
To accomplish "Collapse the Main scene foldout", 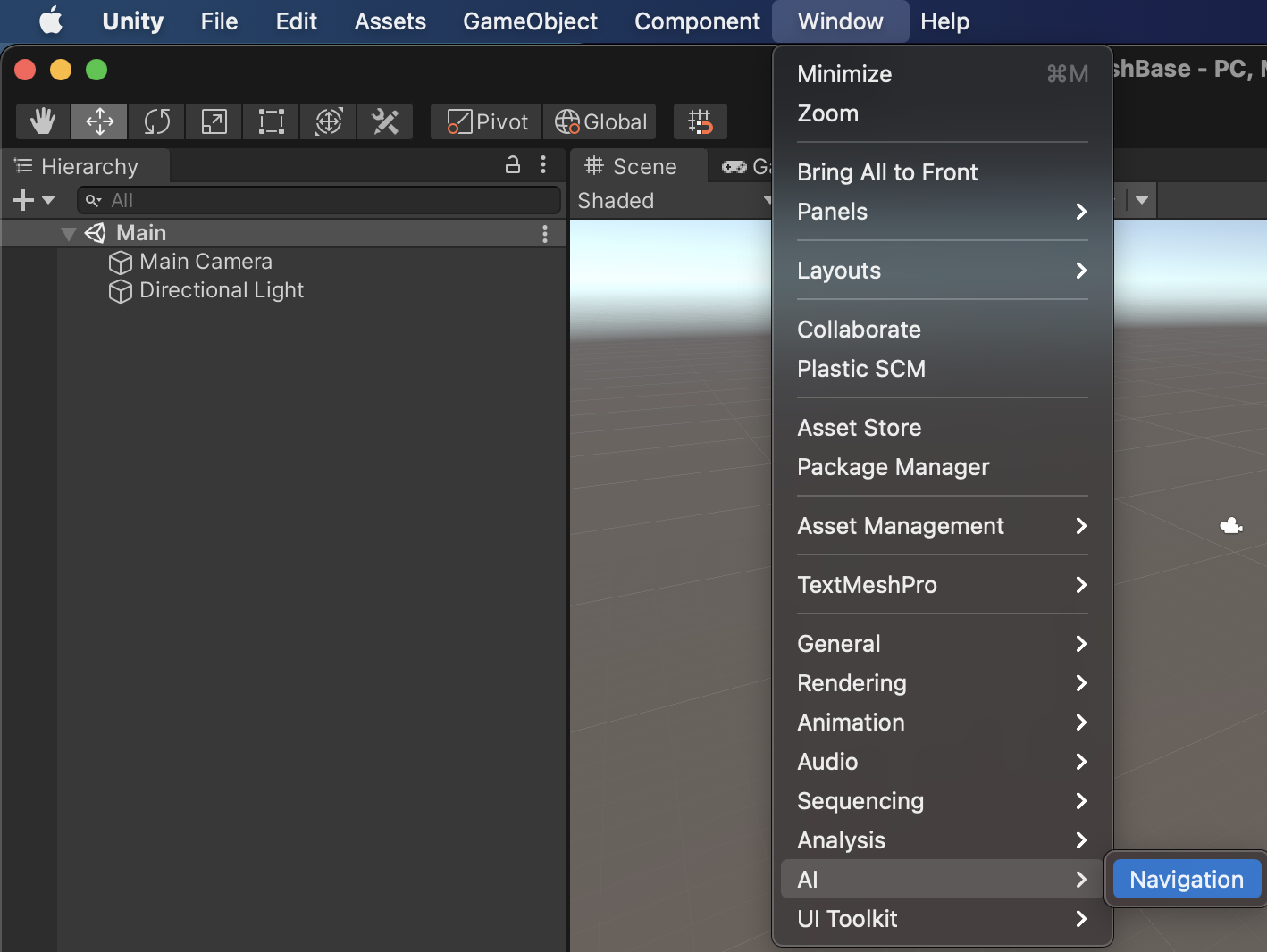I will (68, 234).
